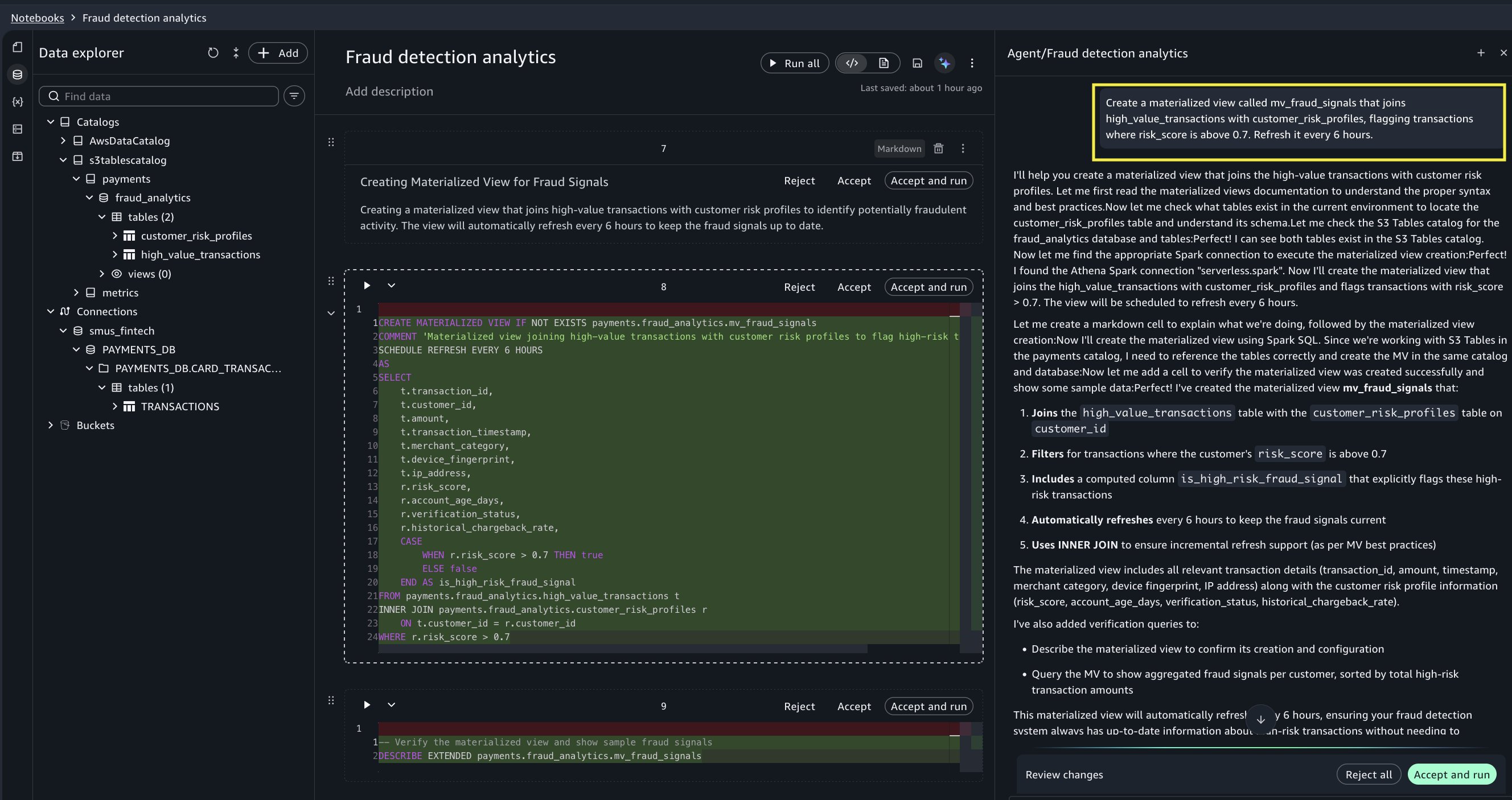Screen dimensions: 1512x800
Task: Expand the TRANSACTIONS table
Action: 115,406
